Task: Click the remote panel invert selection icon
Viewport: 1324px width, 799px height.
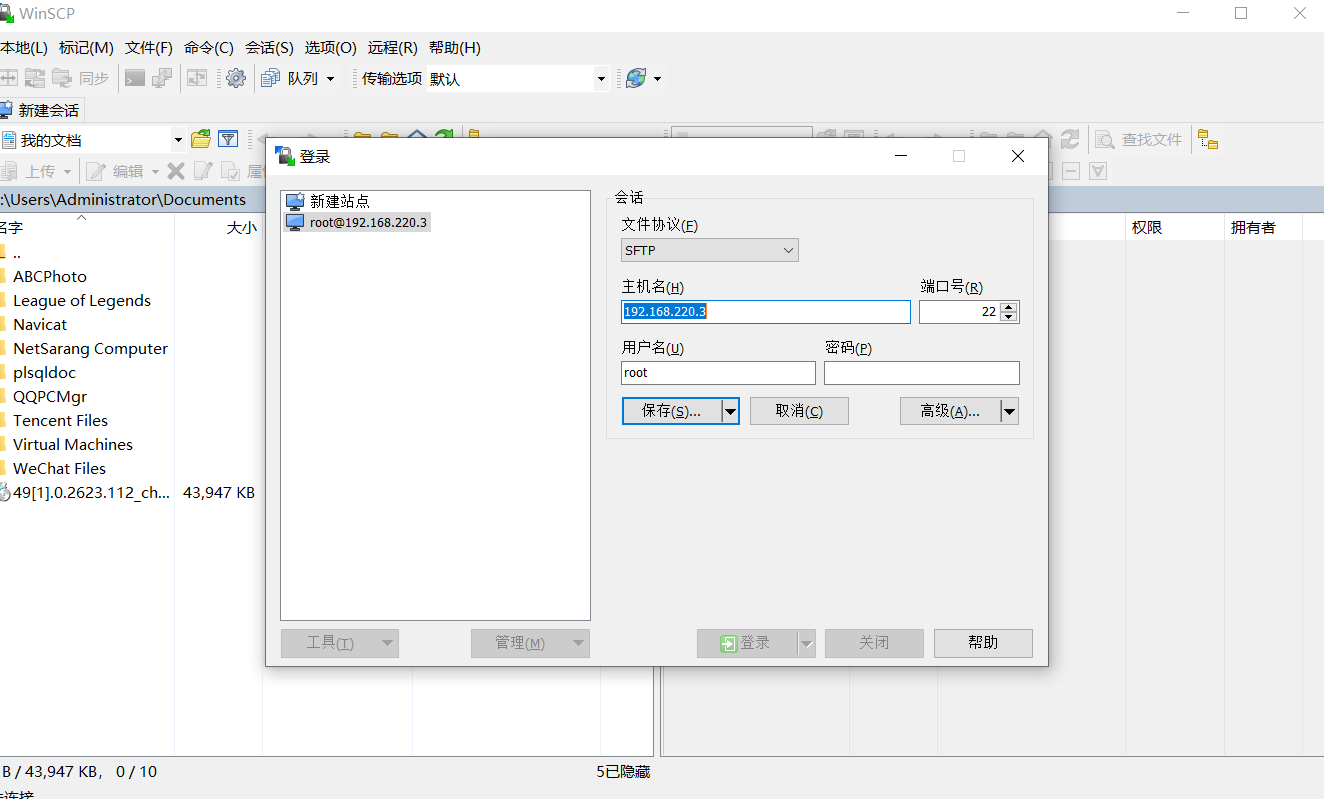Action: coord(1098,171)
